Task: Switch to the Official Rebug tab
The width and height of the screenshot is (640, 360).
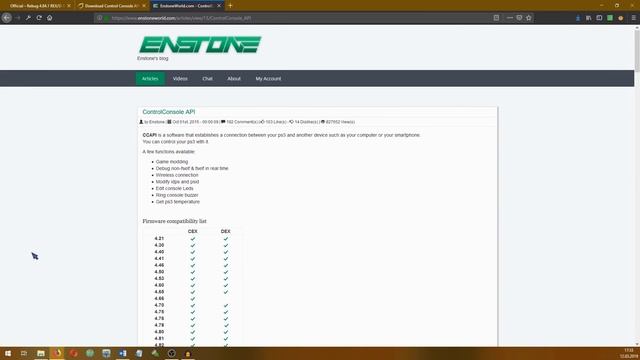Action: (x=36, y=6)
